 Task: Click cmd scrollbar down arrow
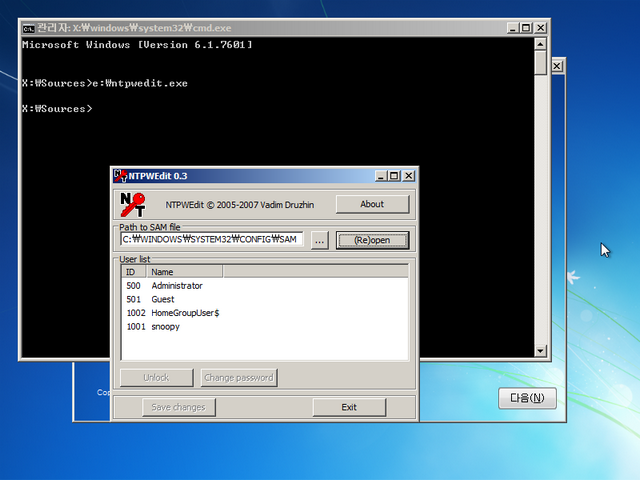click(540, 351)
